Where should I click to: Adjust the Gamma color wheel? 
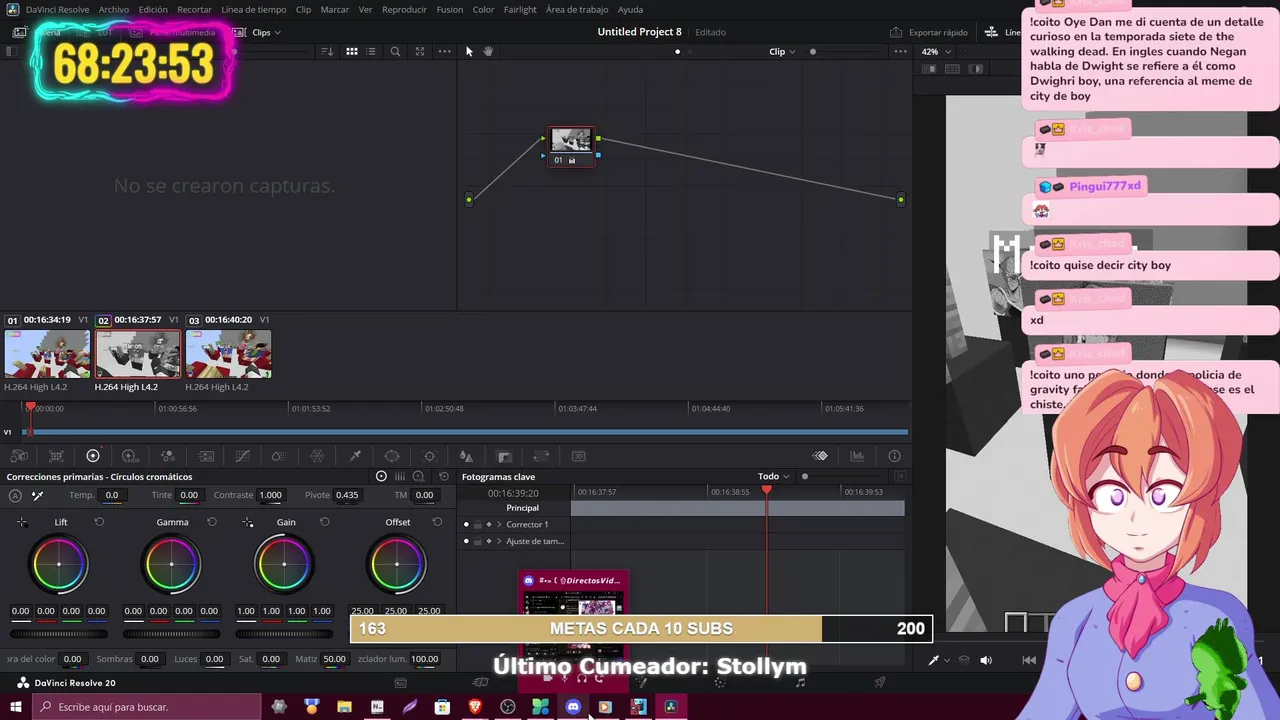click(x=172, y=564)
